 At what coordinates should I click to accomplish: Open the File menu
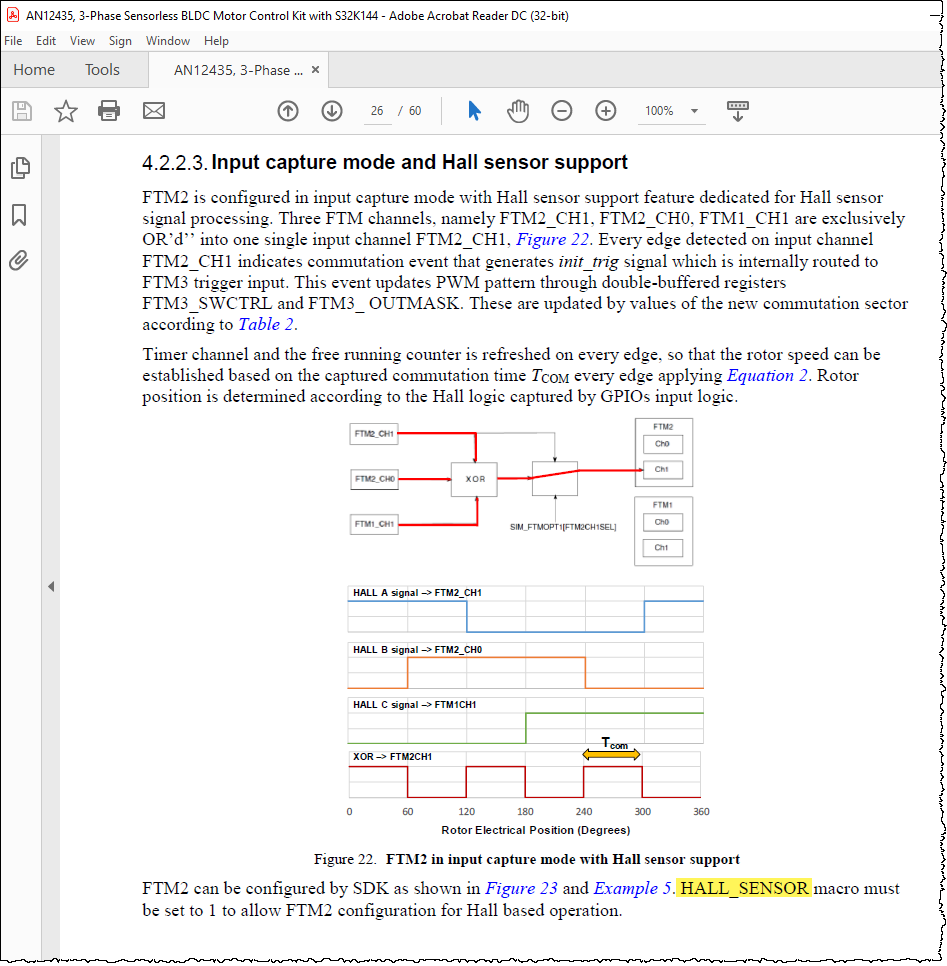13,40
